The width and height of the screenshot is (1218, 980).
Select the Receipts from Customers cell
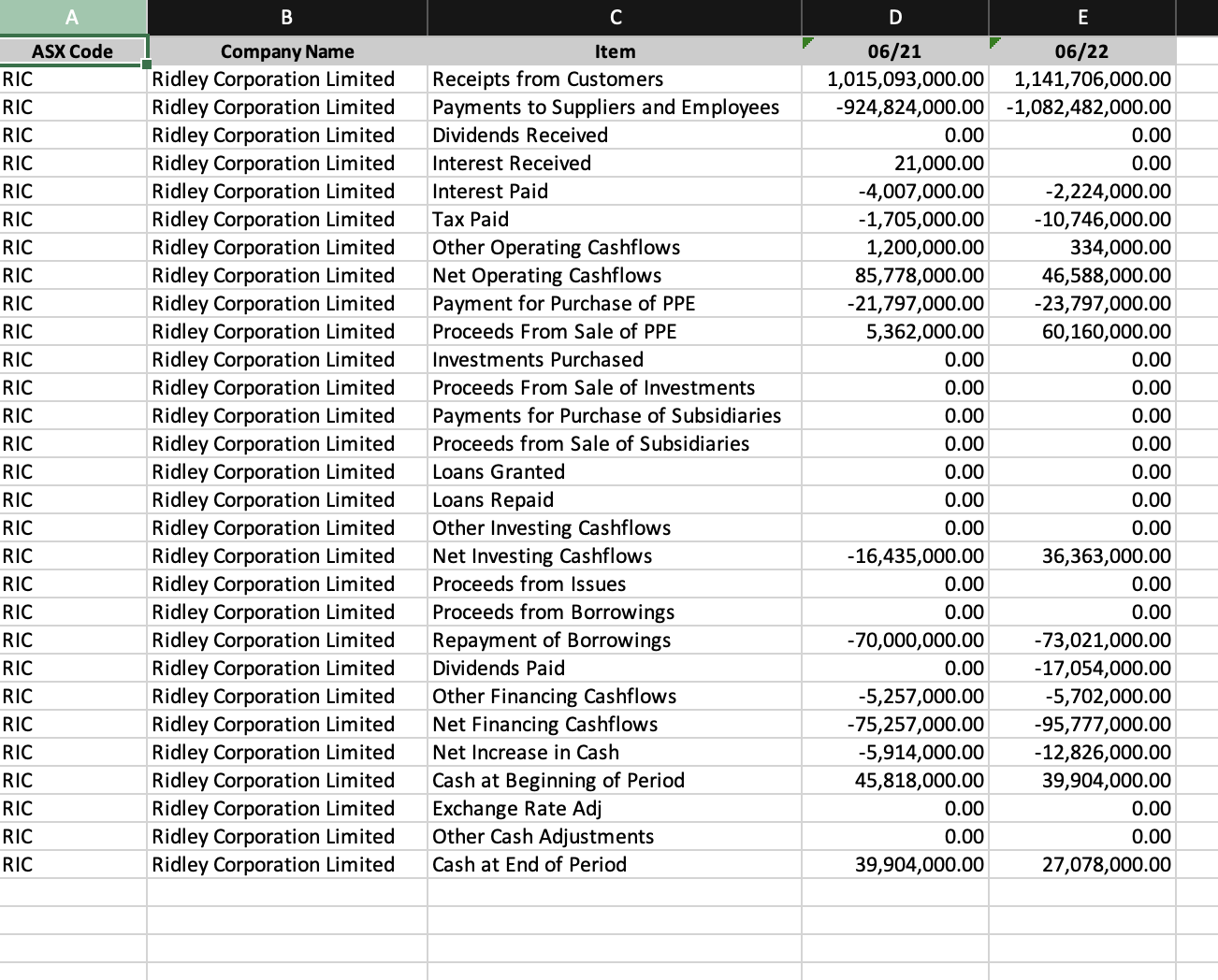point(614,79)
